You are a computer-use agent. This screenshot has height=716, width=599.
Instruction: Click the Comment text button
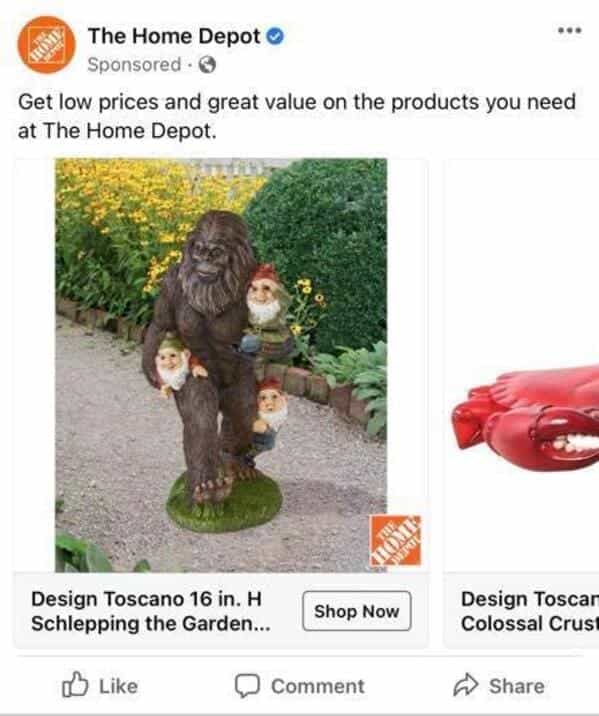(x=318, y=686)
